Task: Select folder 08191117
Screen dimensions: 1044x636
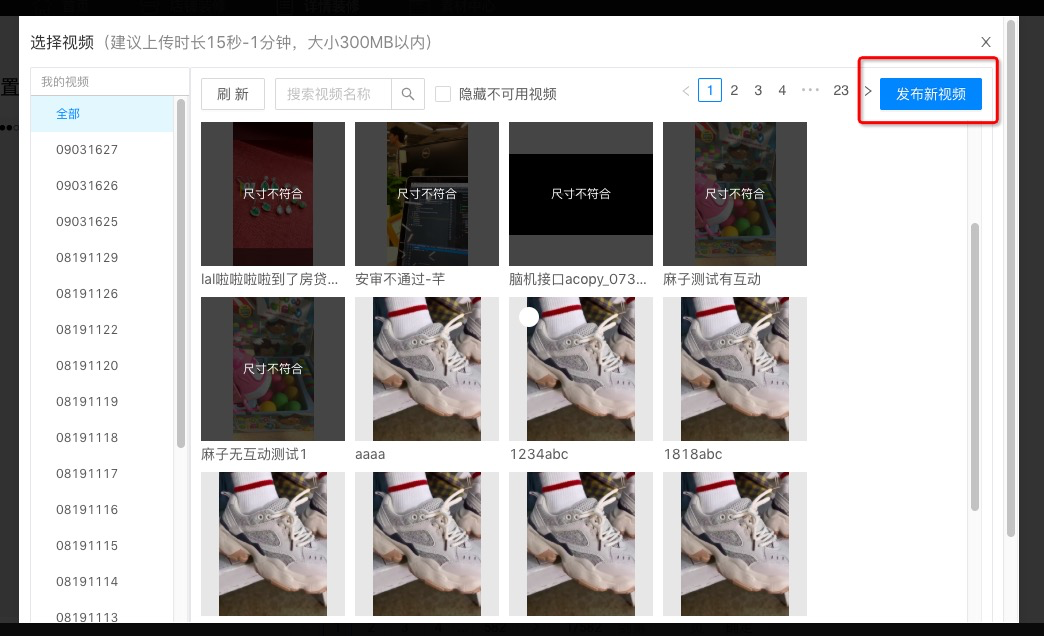Action: pyautogui.click(x=102, y=474)
